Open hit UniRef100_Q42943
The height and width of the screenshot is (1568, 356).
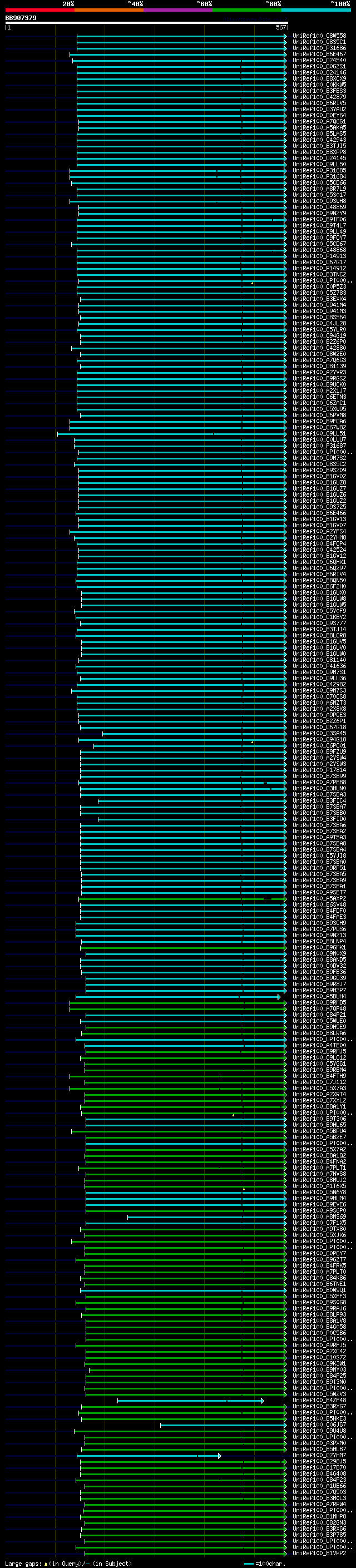coord(319,140)
